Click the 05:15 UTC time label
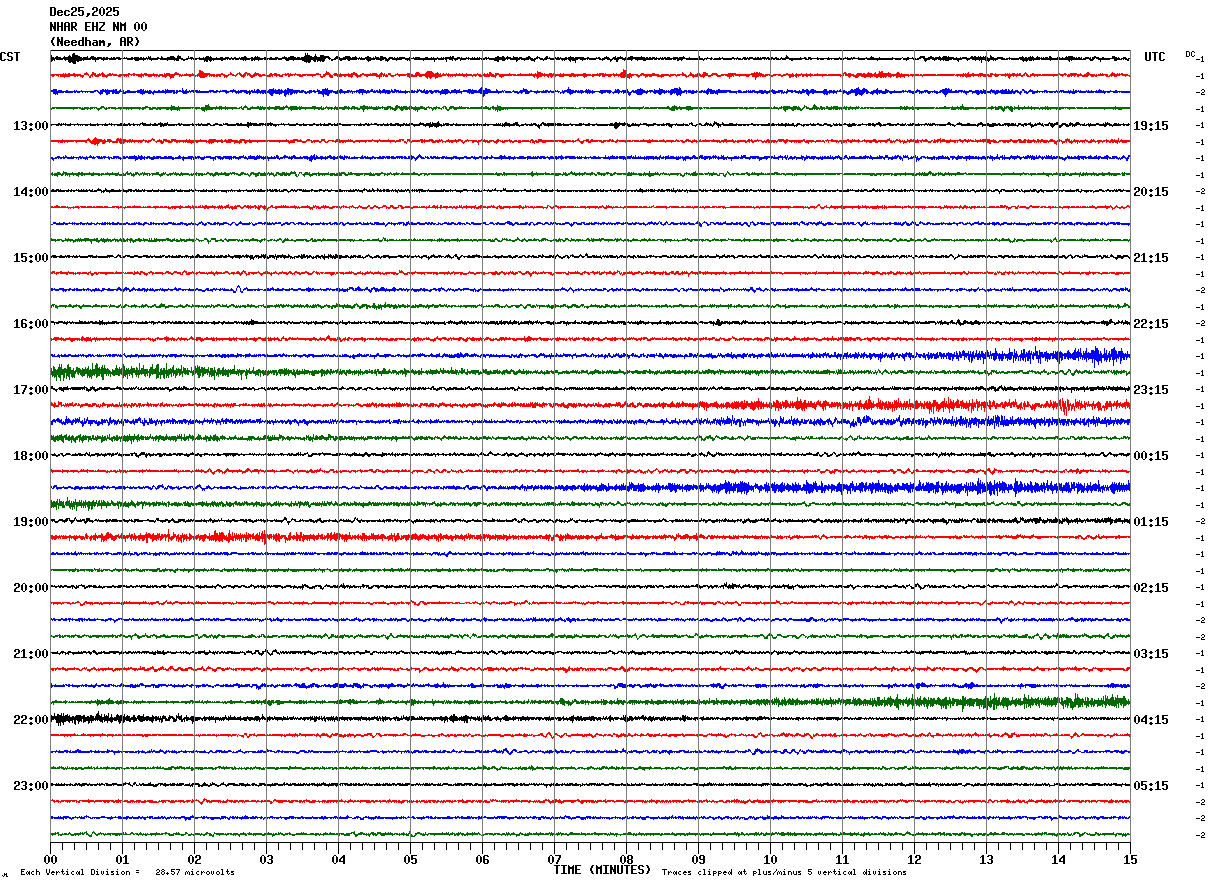The image size is (1210, 886). click(x=1151, y=786)
